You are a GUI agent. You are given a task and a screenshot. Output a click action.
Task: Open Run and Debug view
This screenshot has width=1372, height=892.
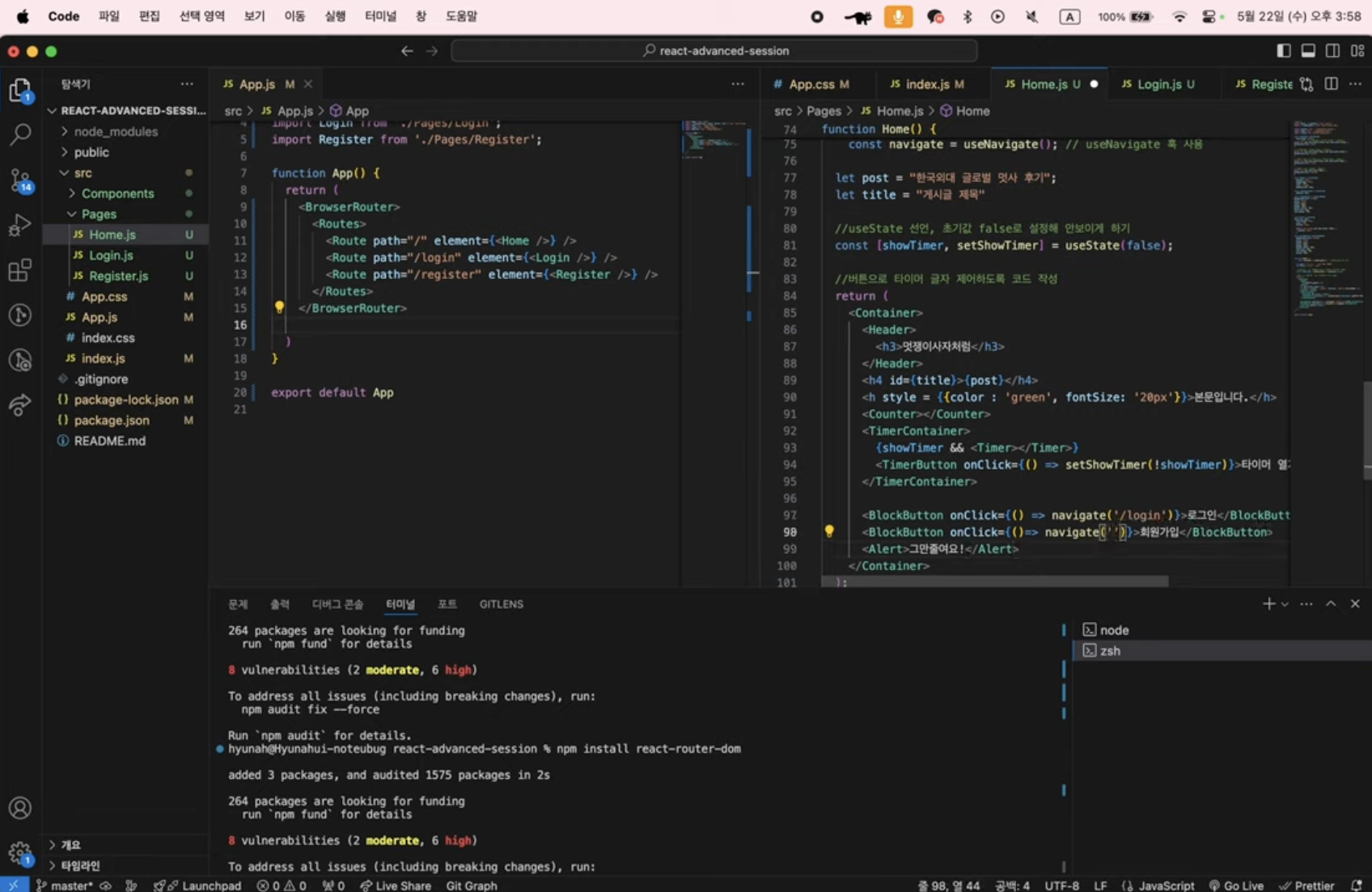20,225
